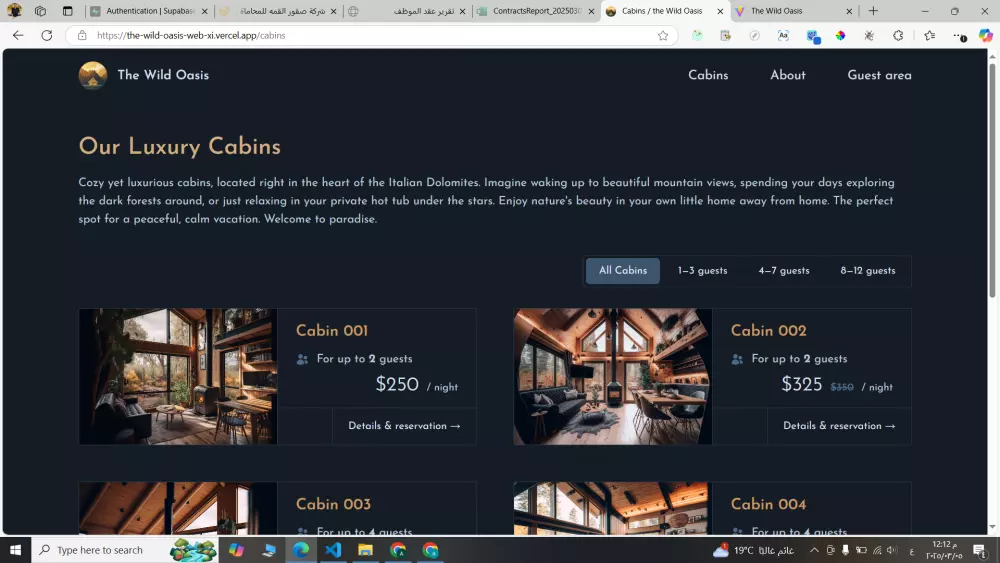Add page to favorites star icon
The height and width of the screenshot is (563, 1000).
point(663,36)
